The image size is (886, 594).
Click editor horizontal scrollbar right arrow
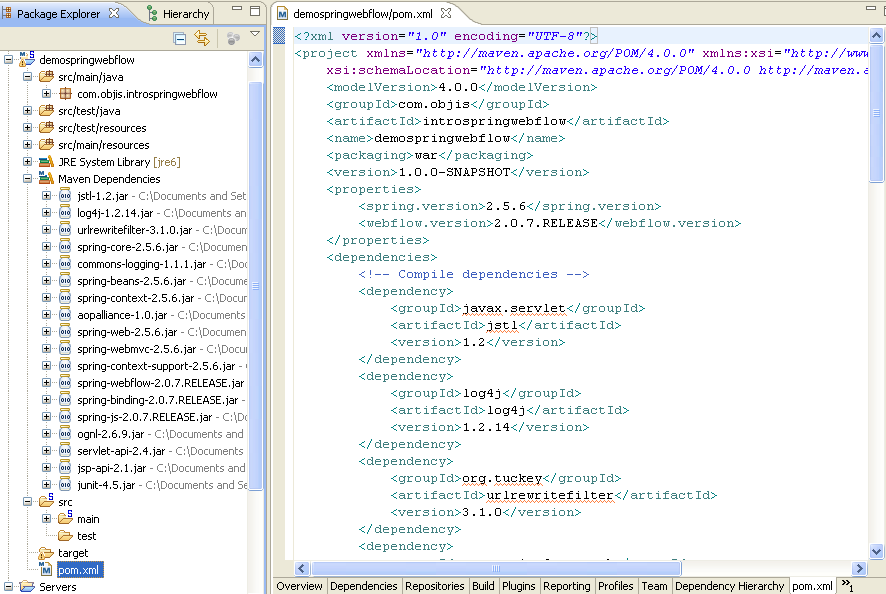point(859,568)
